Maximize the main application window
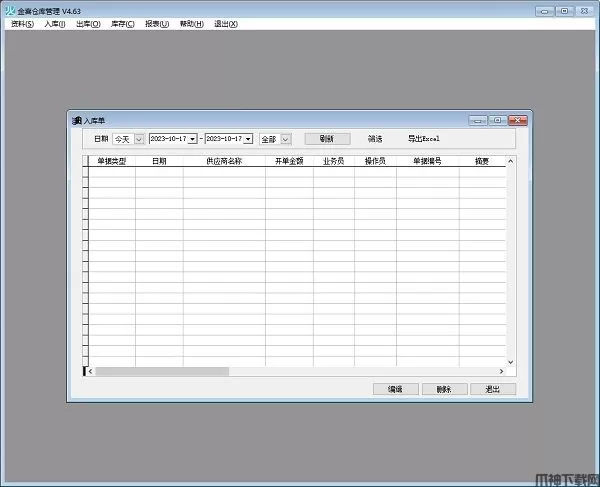 [x=564, y=11]
